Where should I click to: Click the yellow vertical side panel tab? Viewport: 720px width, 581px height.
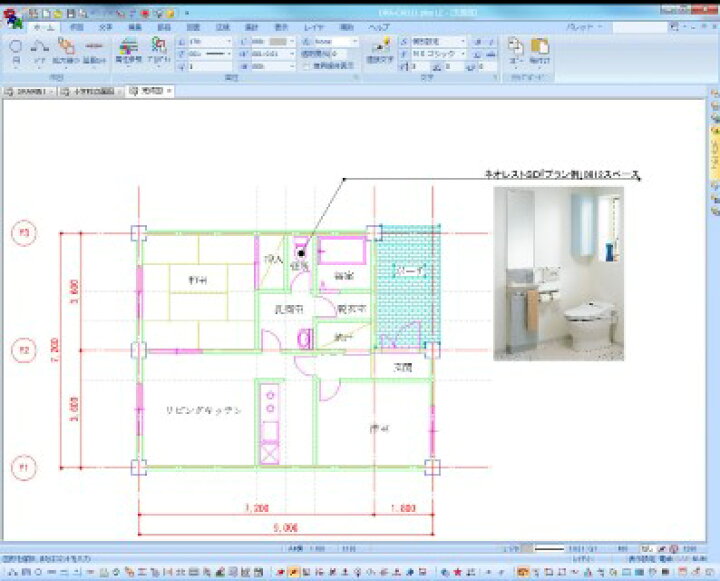714,152
